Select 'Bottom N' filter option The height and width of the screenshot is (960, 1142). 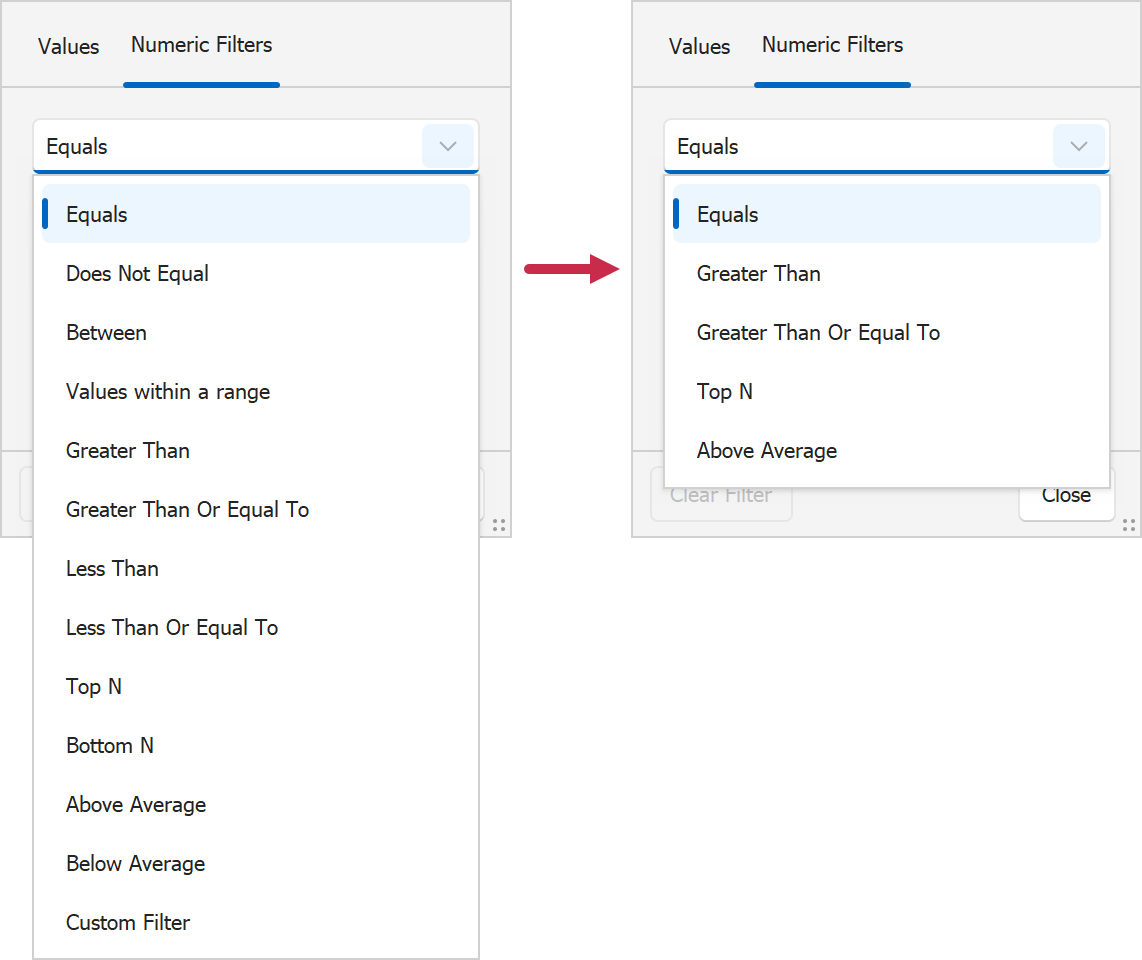[x=110, y=746]
